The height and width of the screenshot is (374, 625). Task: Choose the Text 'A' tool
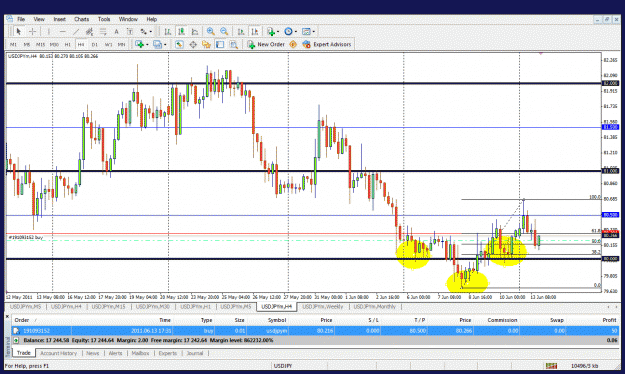pyautogui.click(x=116, y=31)
